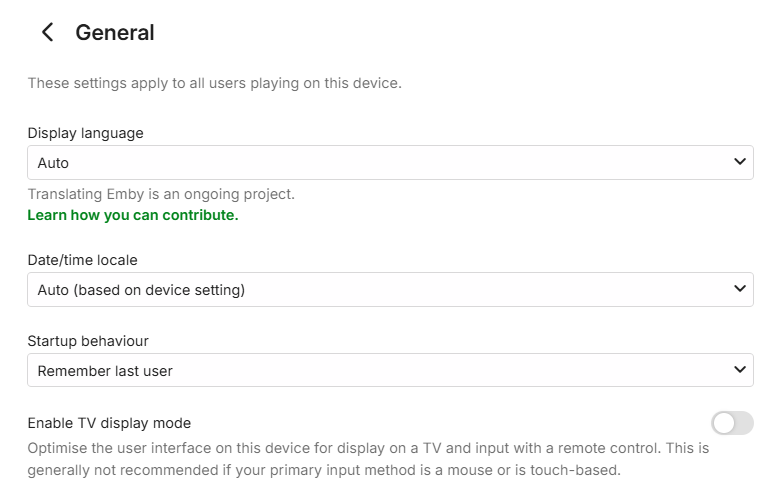
Task: Click the Startup behaviour chevron arrow
Action: [740, 370]
